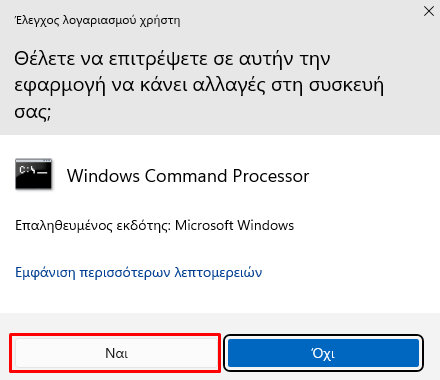This screenshot has width=440, height=380.
Task: Click the Επαληθευμένος εκδότης publisher line
Action: coord(155,226)
